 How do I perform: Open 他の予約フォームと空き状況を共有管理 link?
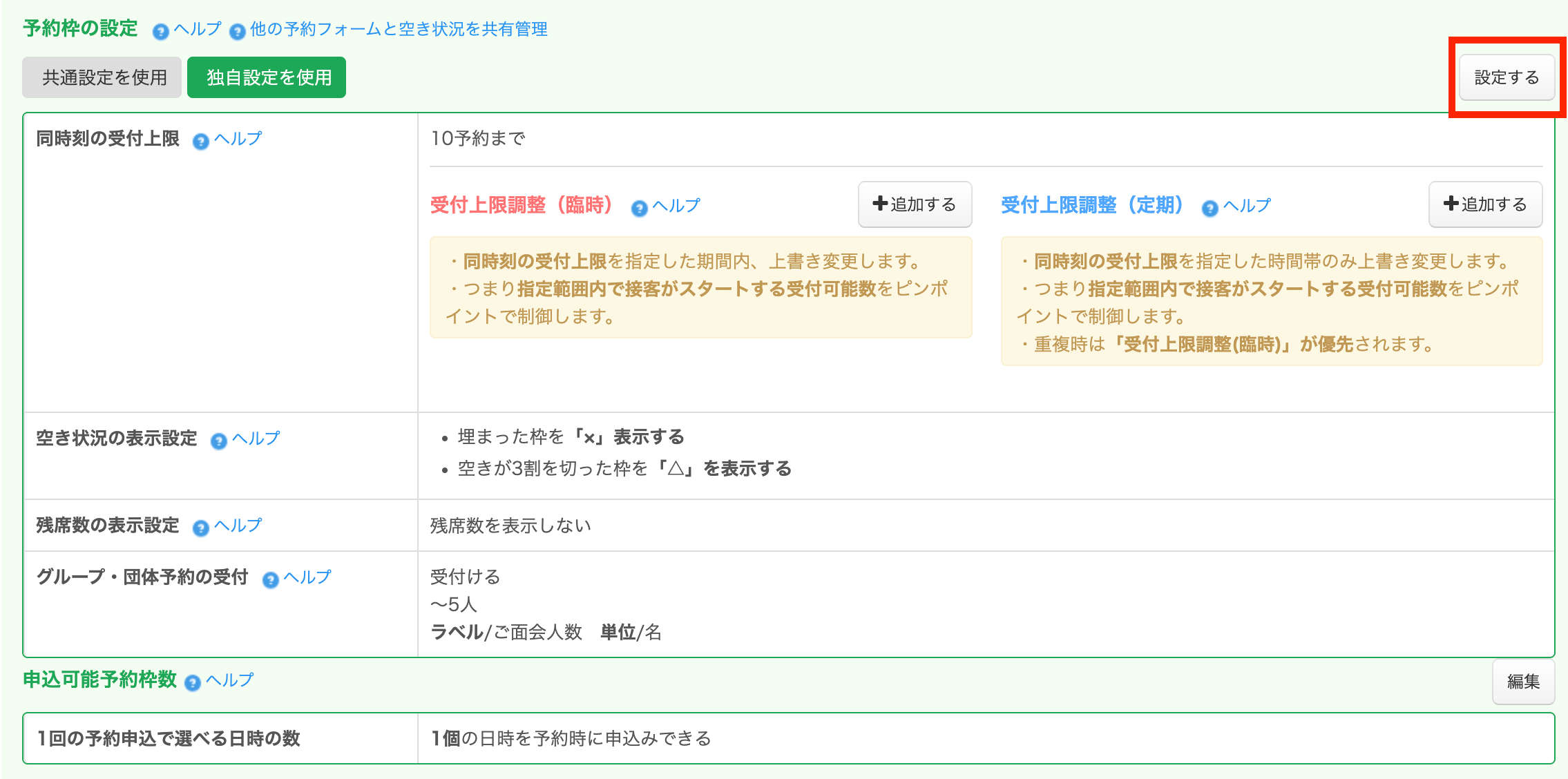click(x=399, y=29)
